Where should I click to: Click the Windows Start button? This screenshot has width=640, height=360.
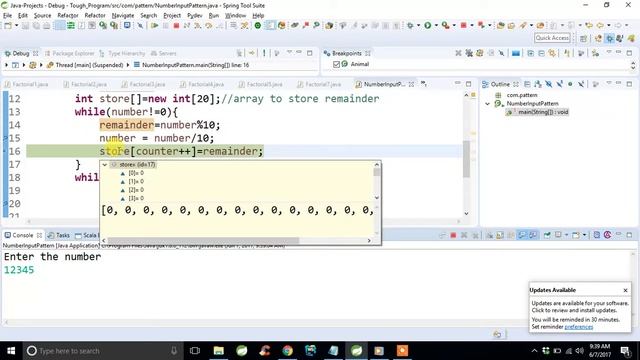[11, 351]
